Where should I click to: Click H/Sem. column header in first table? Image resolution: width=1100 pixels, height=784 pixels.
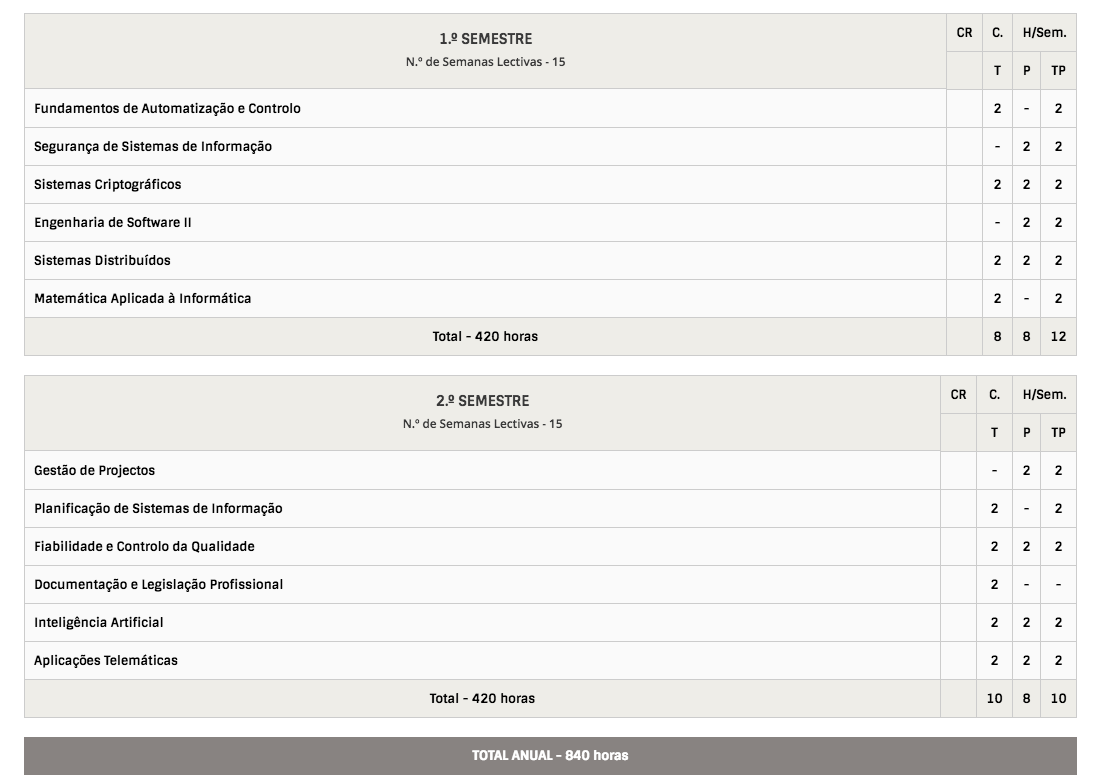point(1044,33)
